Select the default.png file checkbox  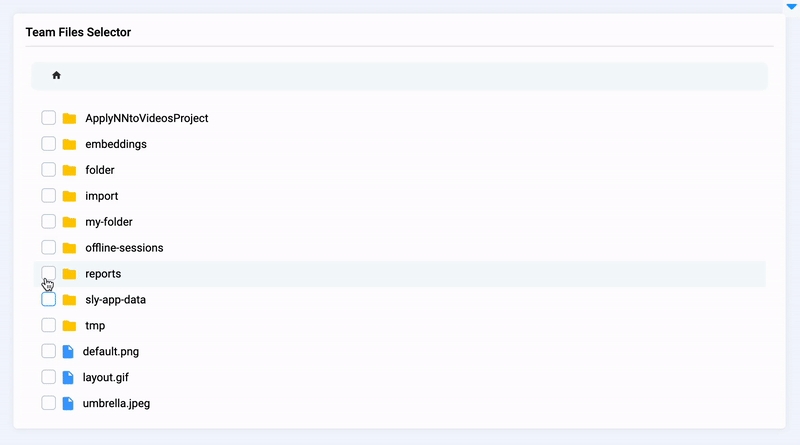(x=48, y=351)
